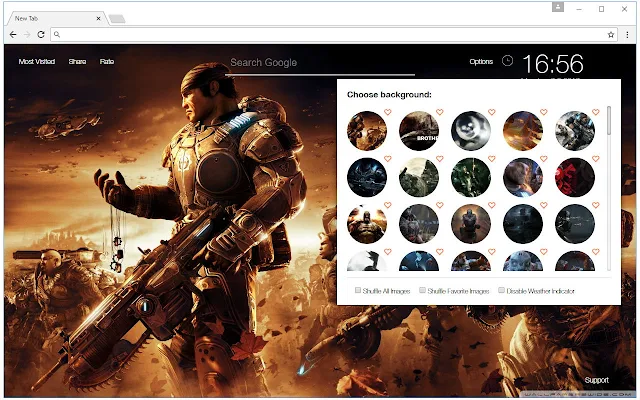Choose second row fourth thumbnail
The height and width of the screenshot is (400, 640).
[523, 178]
